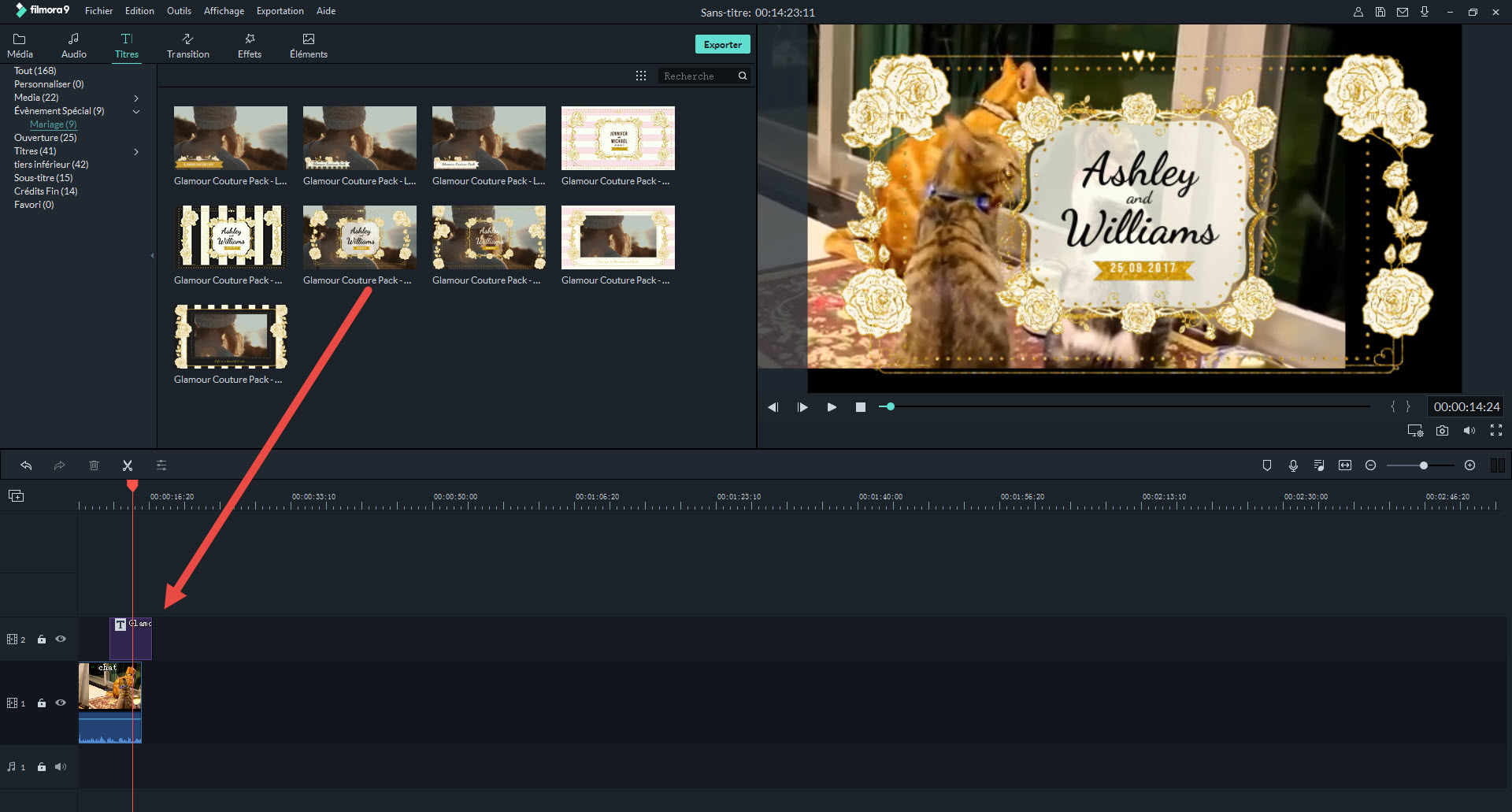The image size is (1512, 812).
Task: Open the audio mixer icon
Action: point(1319,465)
